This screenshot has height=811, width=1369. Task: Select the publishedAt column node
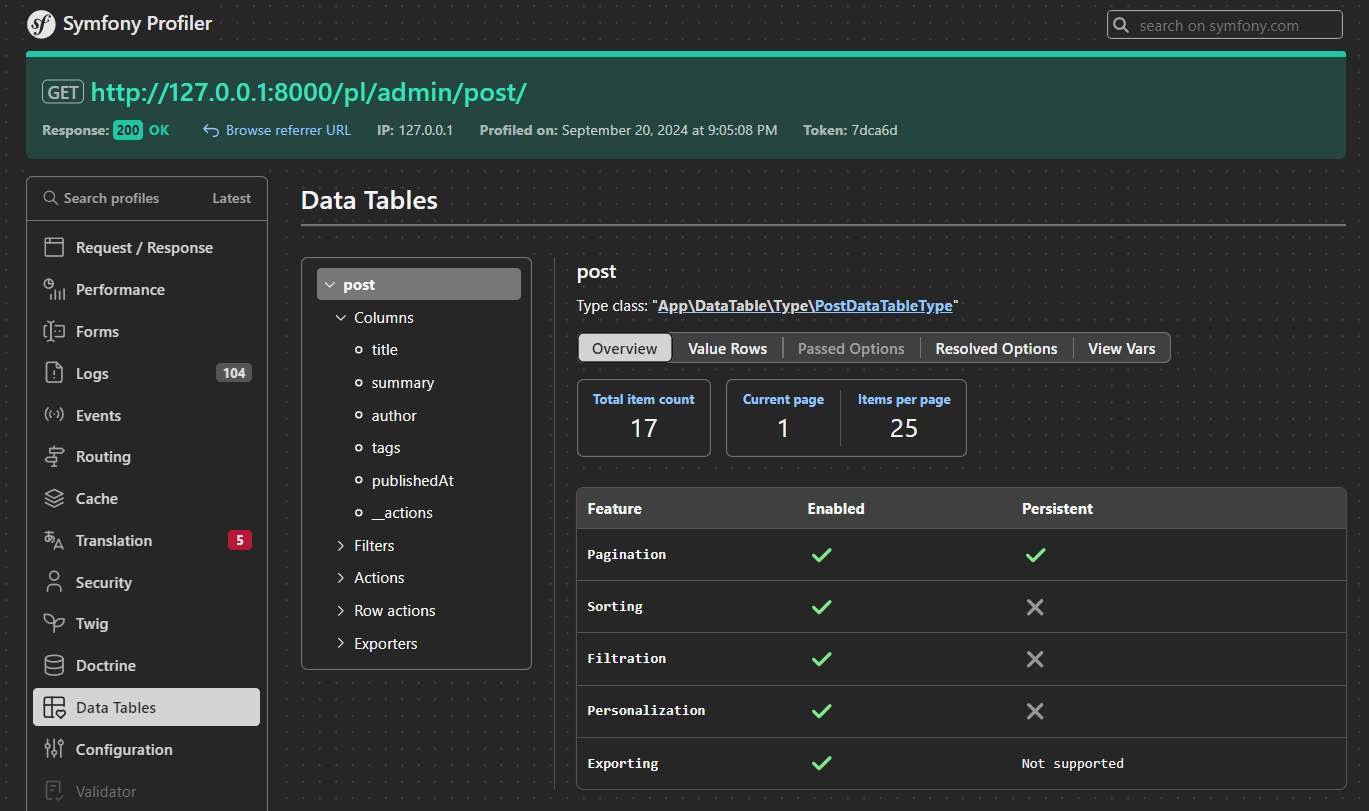tap(412, 481)
